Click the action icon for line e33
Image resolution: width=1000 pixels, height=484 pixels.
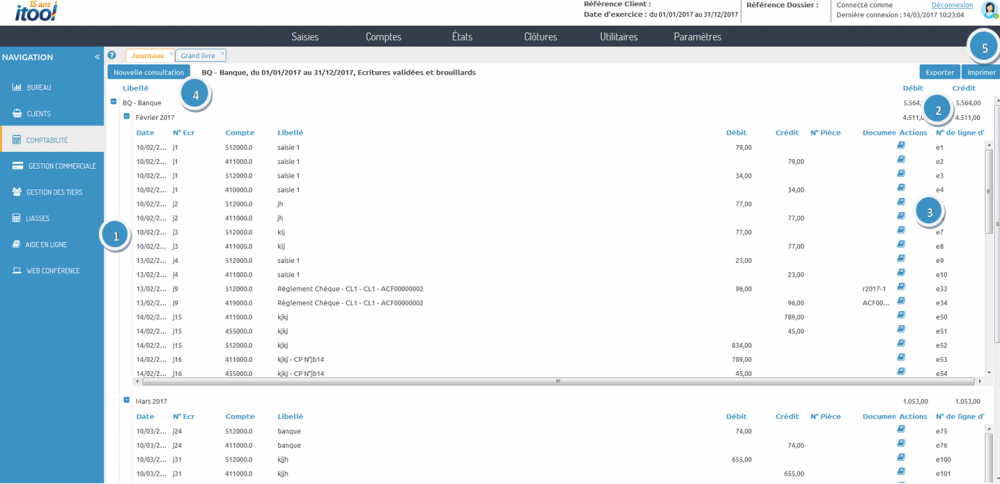pyautogui.click(x=901, y=287)
